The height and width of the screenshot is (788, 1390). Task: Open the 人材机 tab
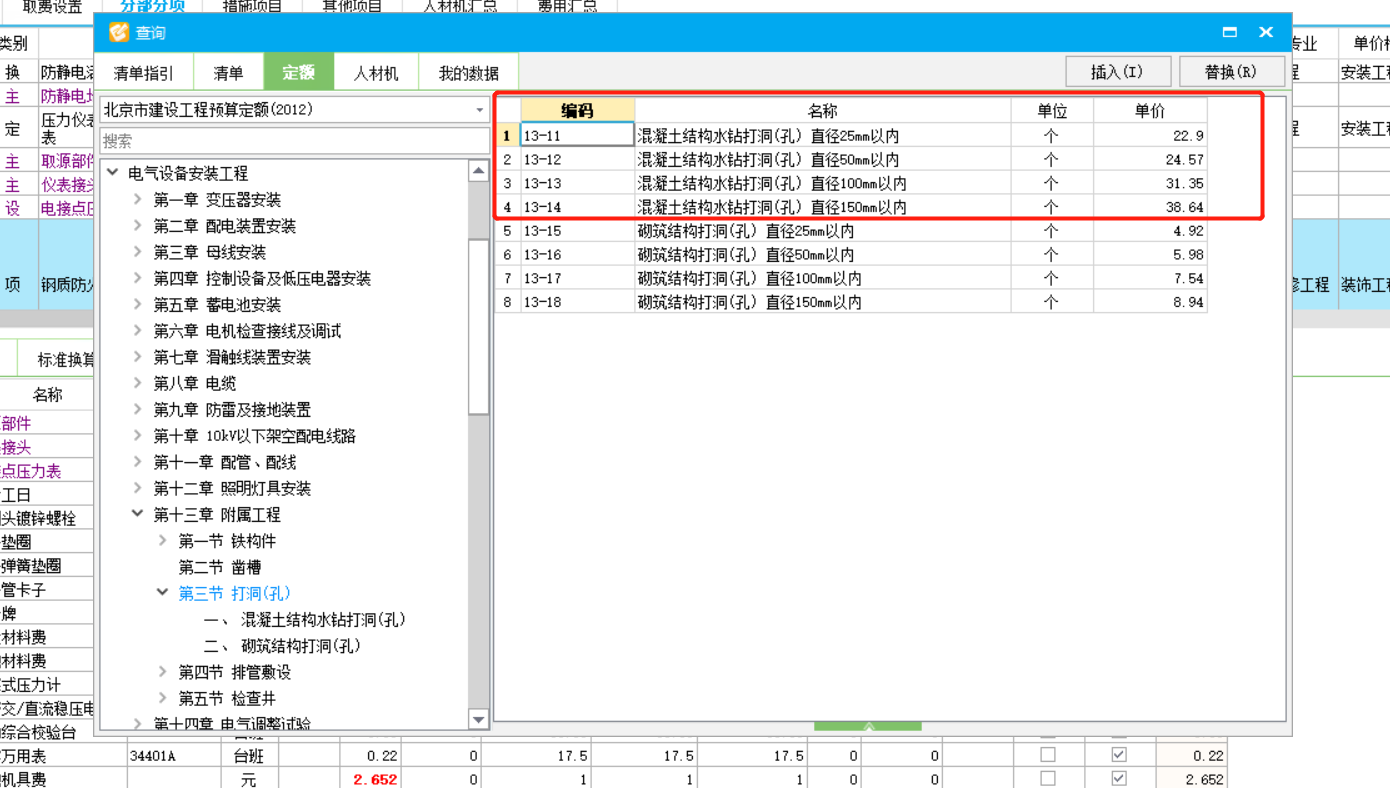click(376, 73)
